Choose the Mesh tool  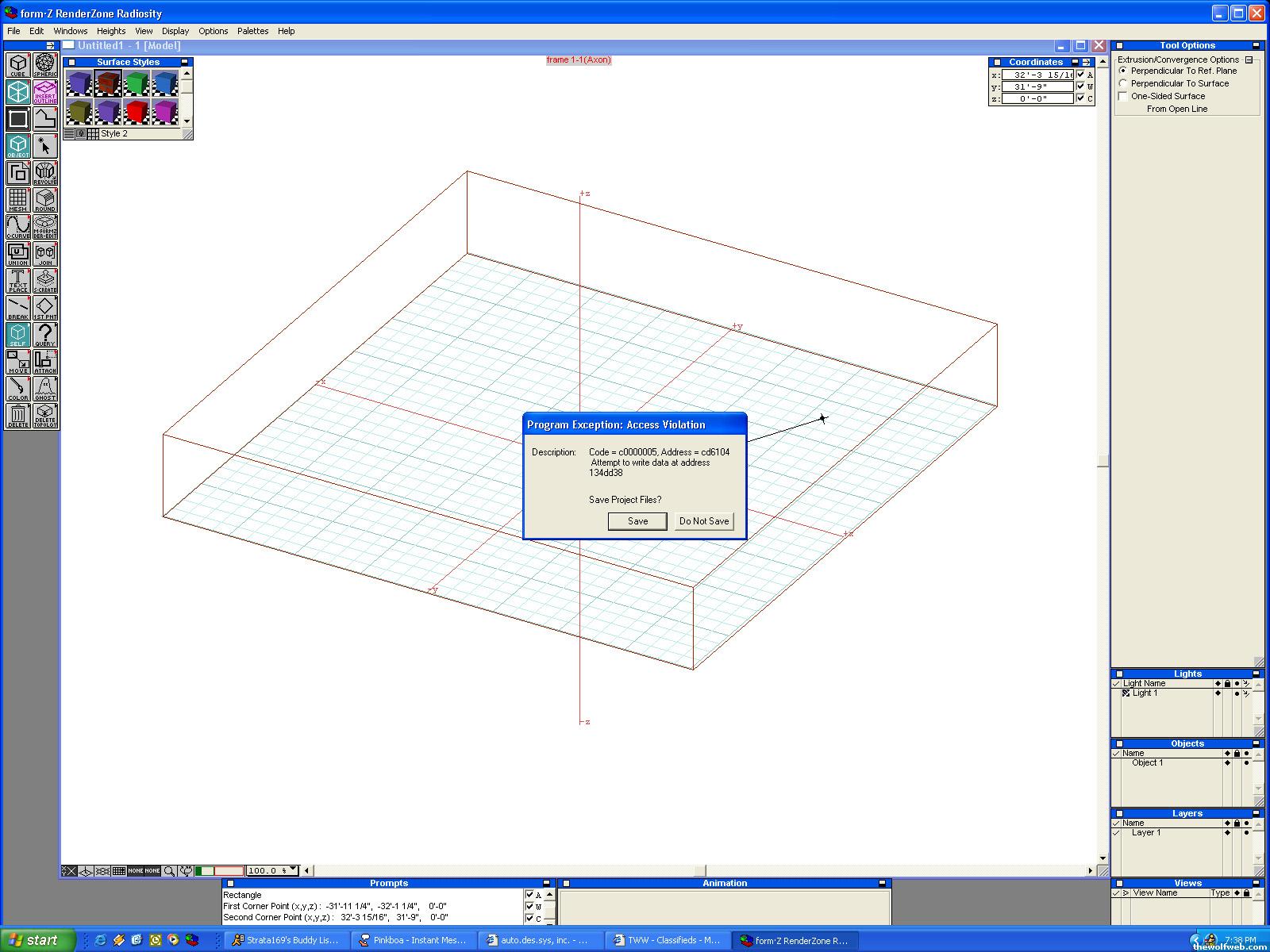(17, 200)
